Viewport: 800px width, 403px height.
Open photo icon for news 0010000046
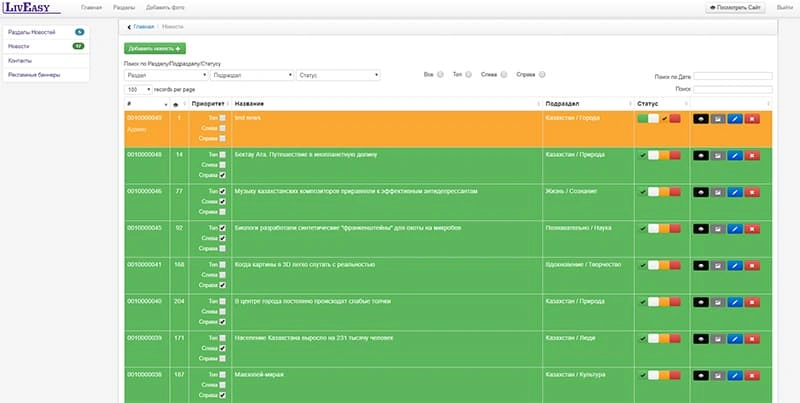point(718,192)
